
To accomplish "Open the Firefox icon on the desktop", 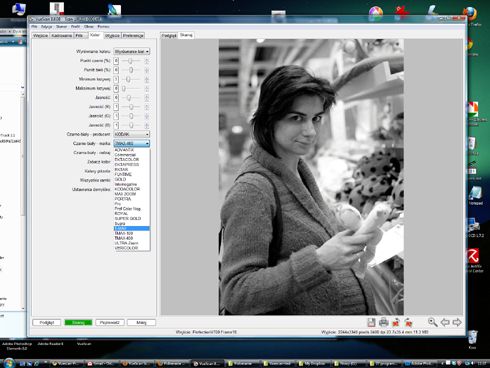I will point(470,15).
